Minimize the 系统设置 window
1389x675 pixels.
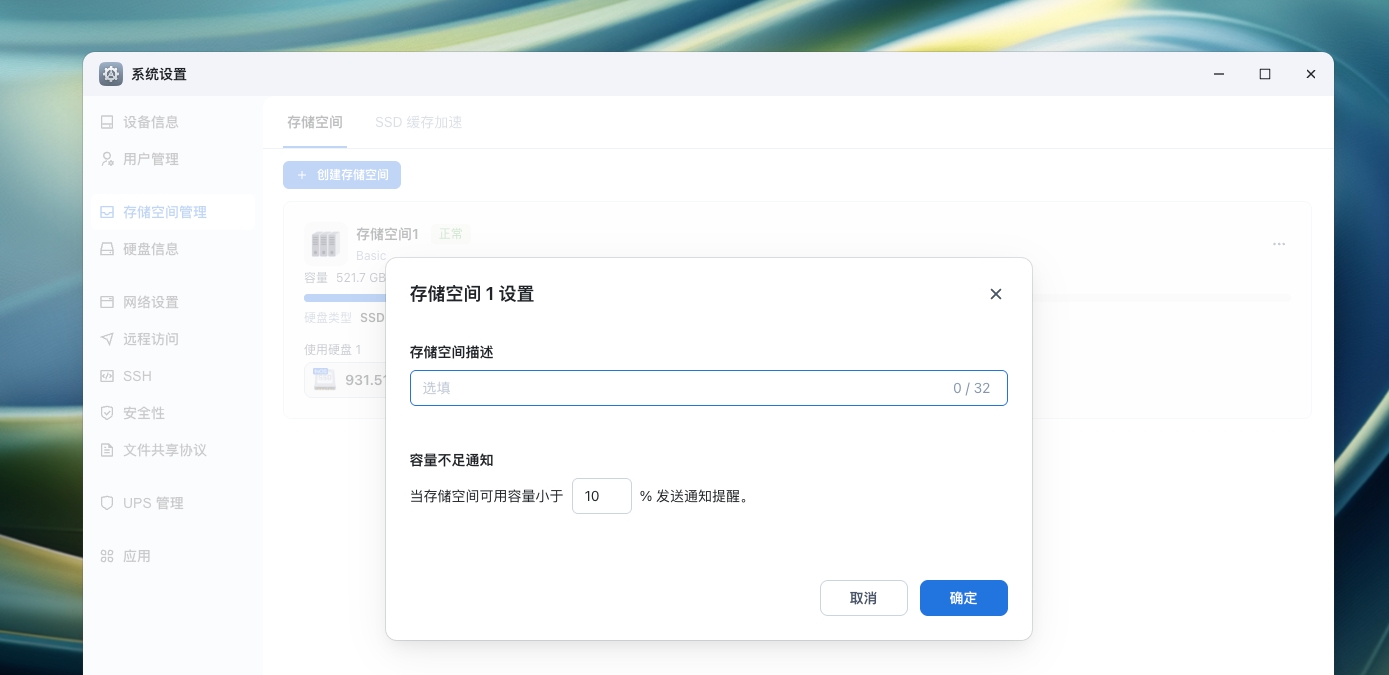pyautogui.click(x=1219, y=74)
